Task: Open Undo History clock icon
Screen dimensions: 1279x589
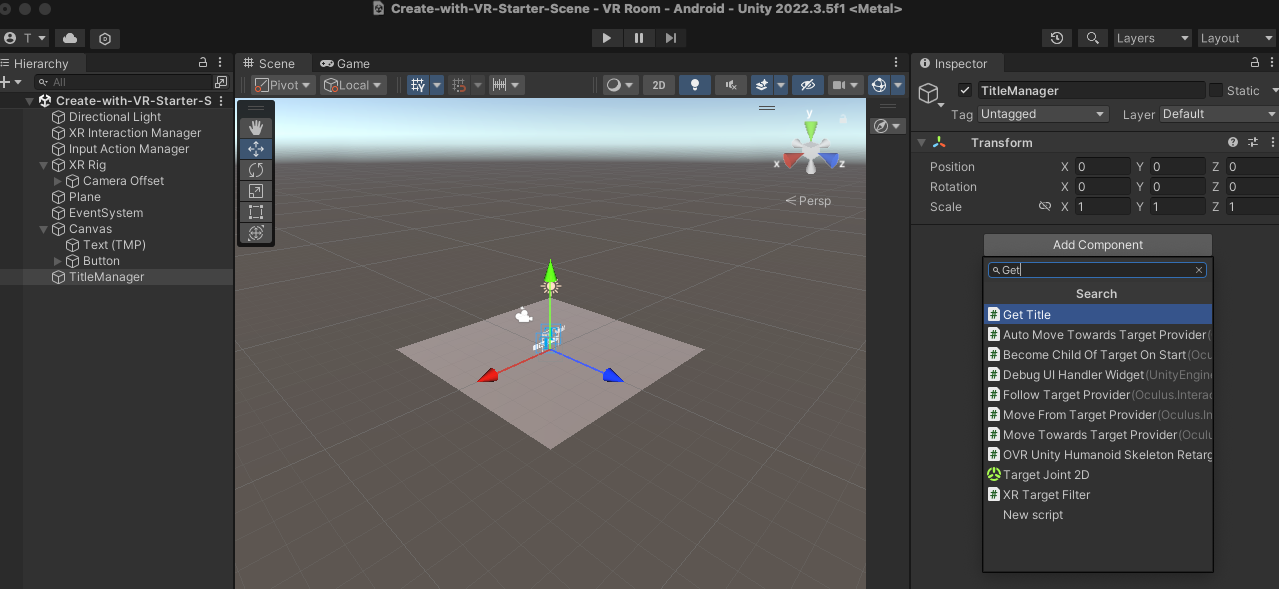Action: (1057, 38)
